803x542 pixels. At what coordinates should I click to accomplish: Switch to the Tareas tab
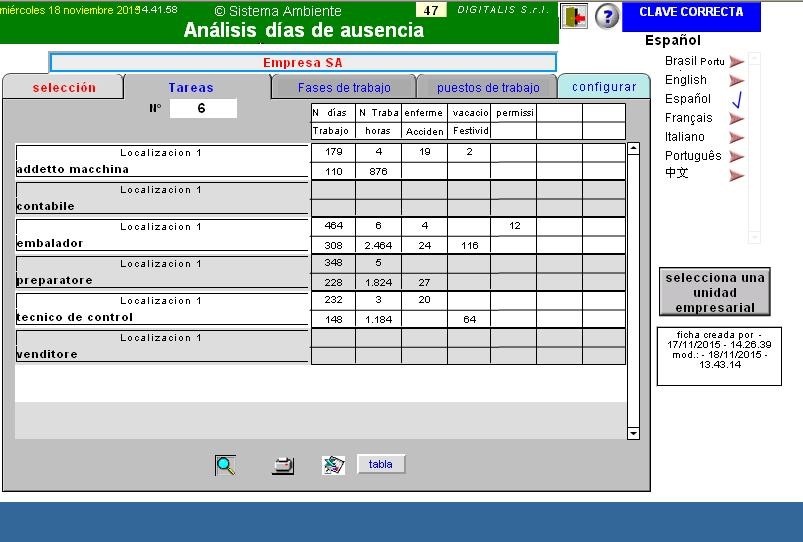pyautogui.click(x=197, y=88)
